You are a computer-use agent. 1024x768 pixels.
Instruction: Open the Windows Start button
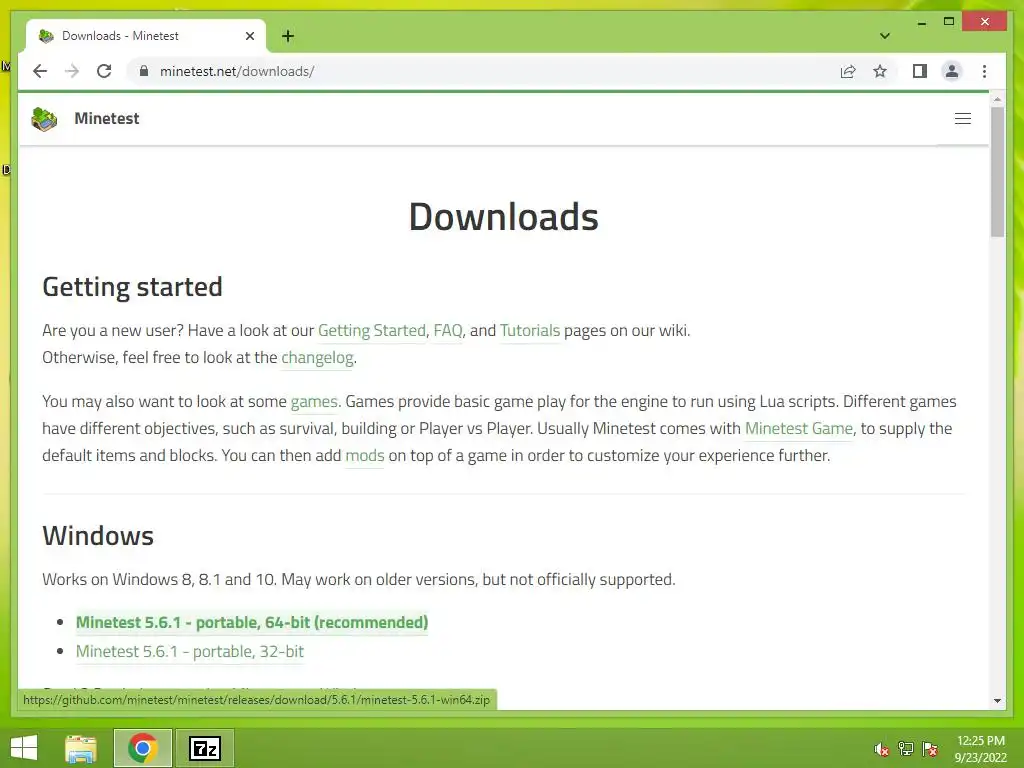(24, 748)
